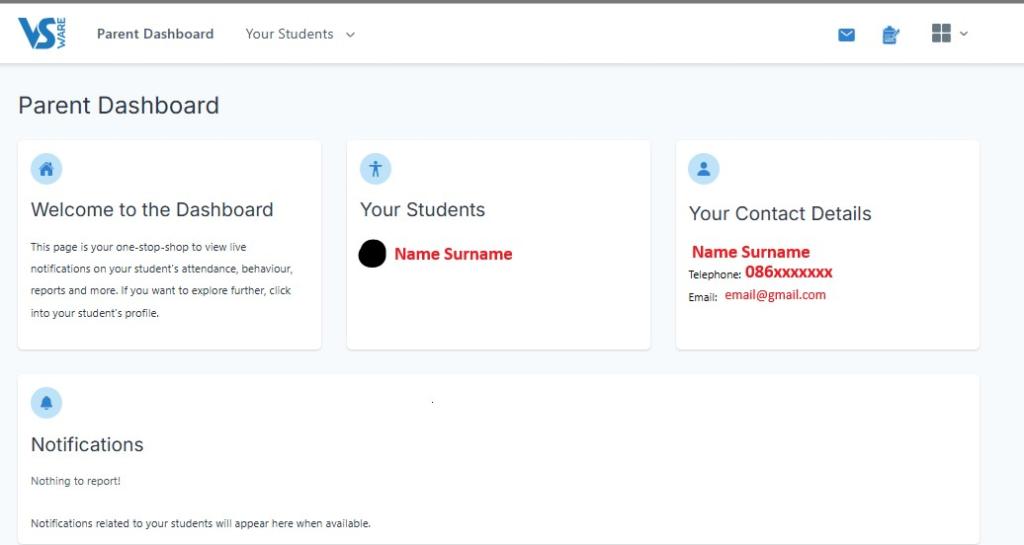Expand the chevron beside the apps grid
Screen dimensions: 1024x545
(964, 33)
